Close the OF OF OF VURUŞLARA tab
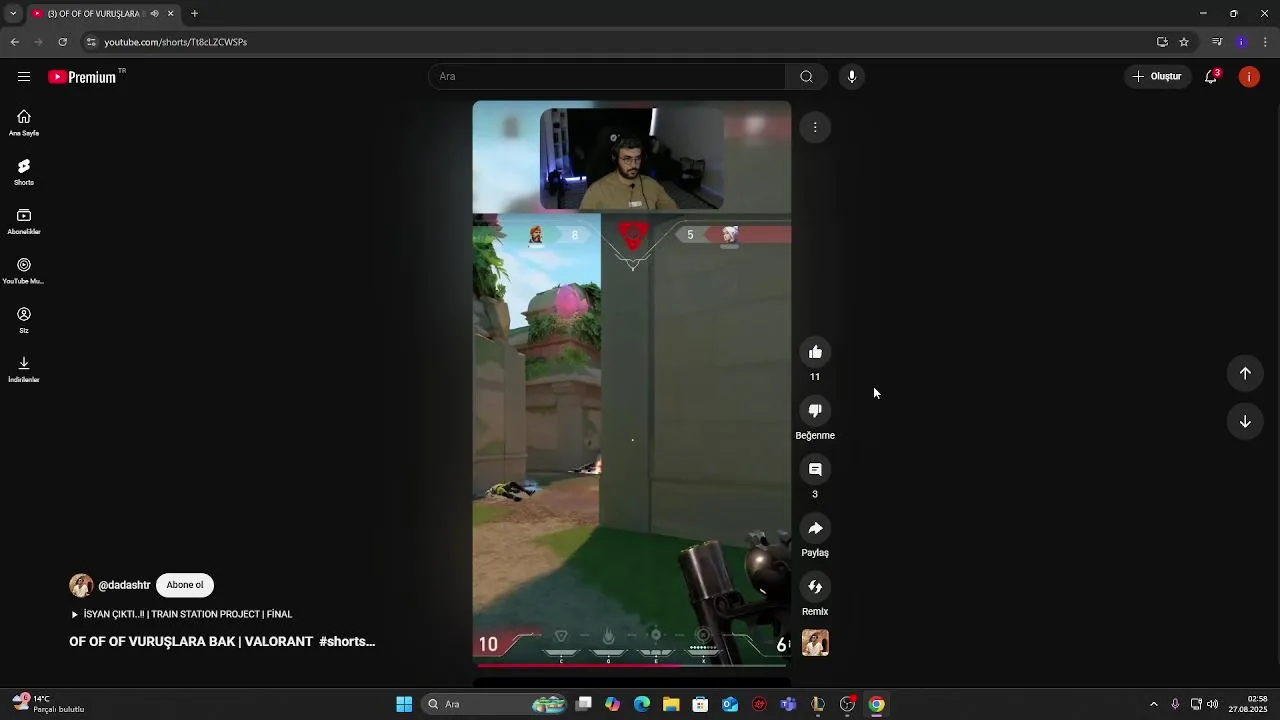Screen dimensions: 1280x720 [171, 14]
